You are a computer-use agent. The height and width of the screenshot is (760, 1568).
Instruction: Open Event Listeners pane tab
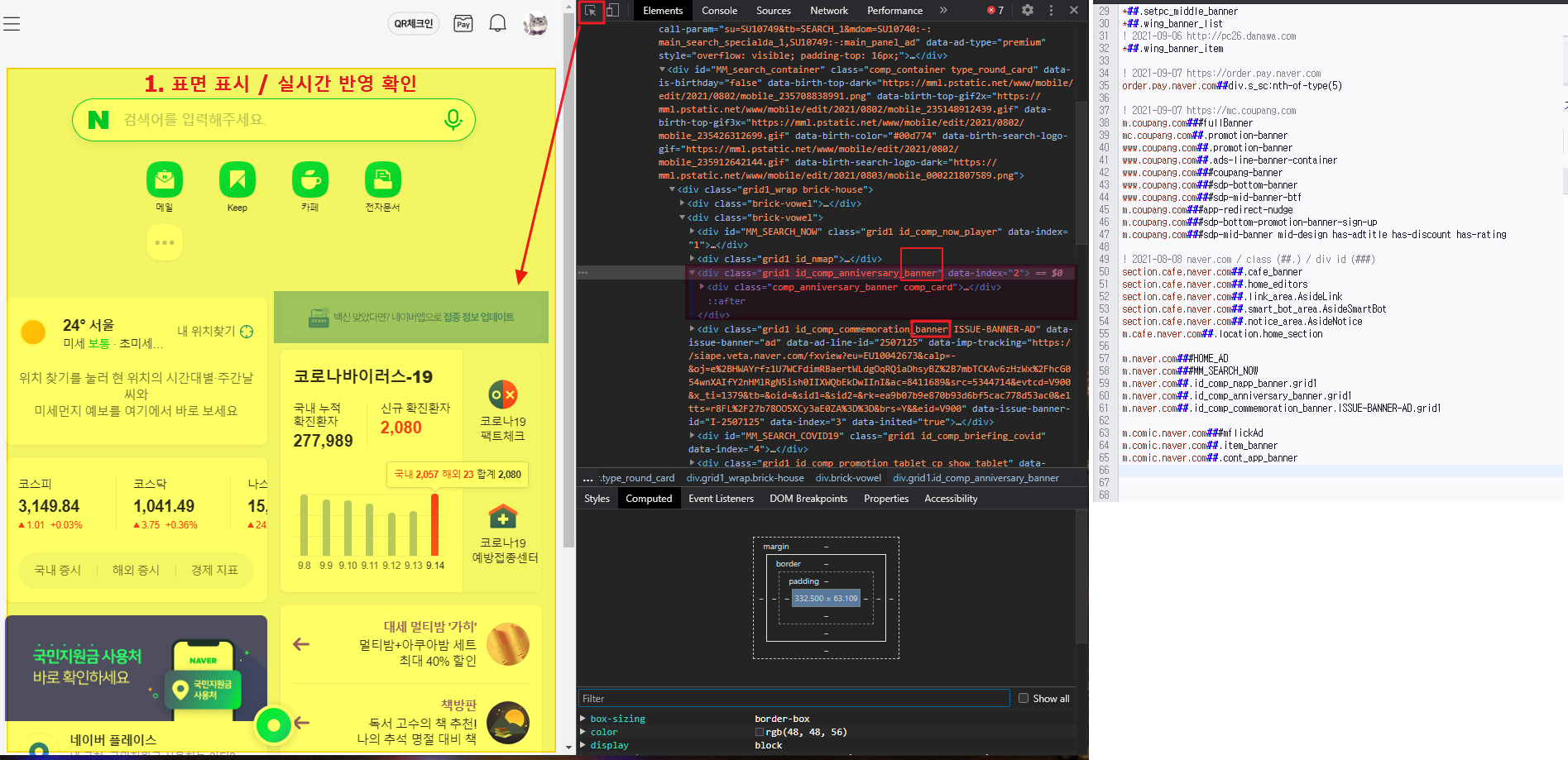pyautogui.click(x=721, y=499)
